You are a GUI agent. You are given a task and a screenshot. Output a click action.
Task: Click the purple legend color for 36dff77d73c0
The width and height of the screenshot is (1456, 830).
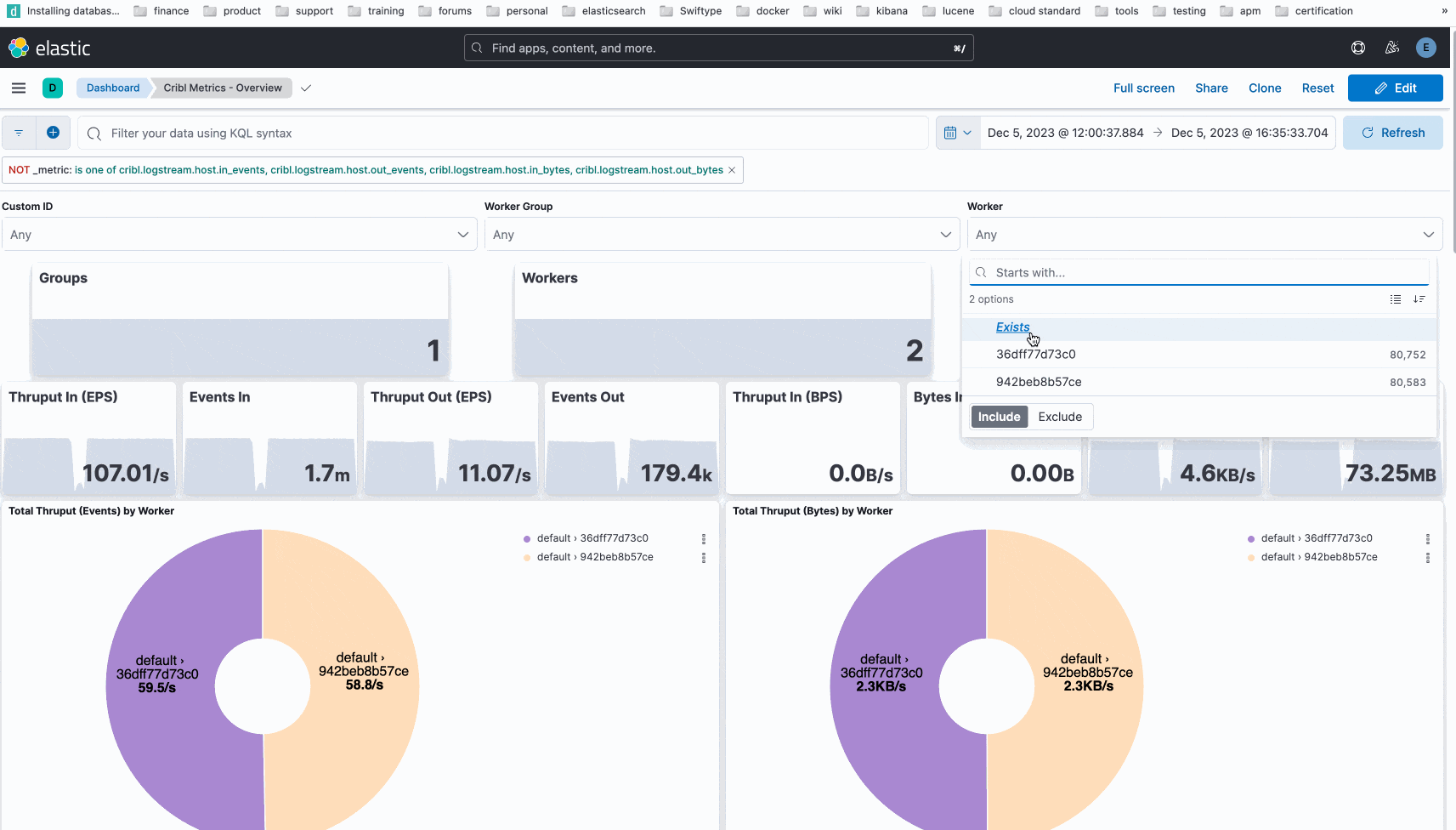click(527, 538)
